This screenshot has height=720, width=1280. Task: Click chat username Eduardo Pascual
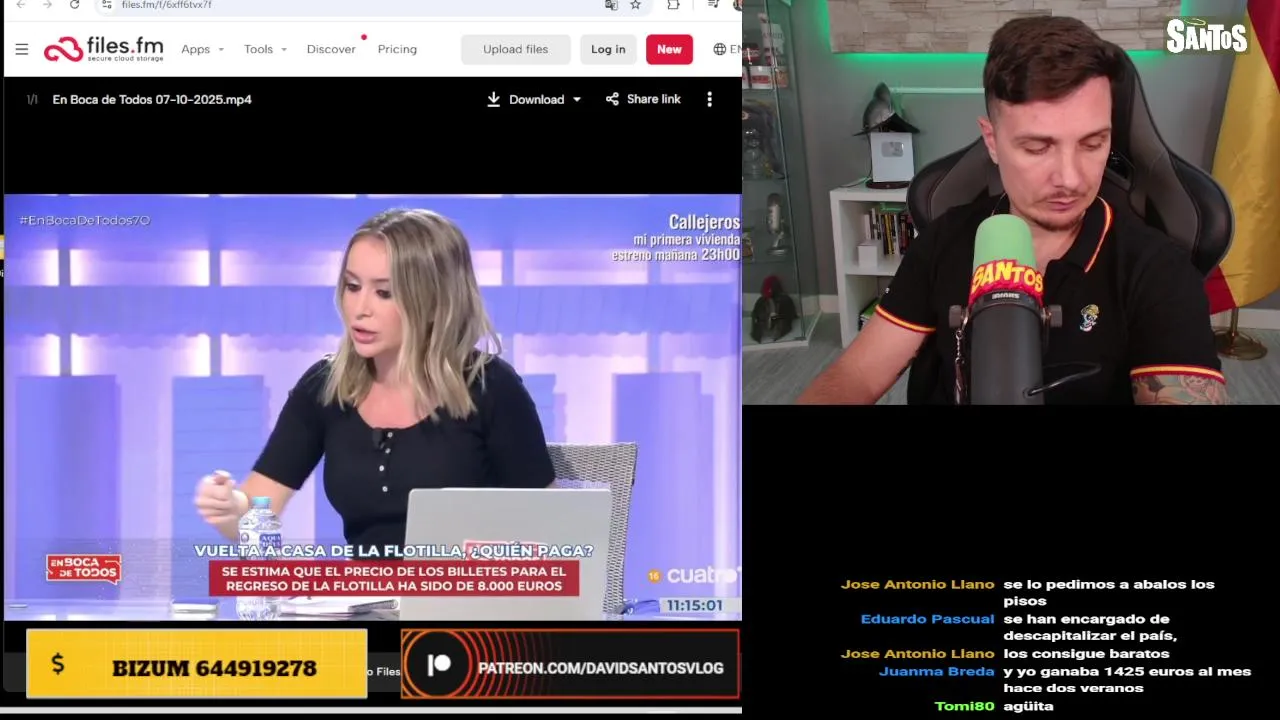point(927,619)
